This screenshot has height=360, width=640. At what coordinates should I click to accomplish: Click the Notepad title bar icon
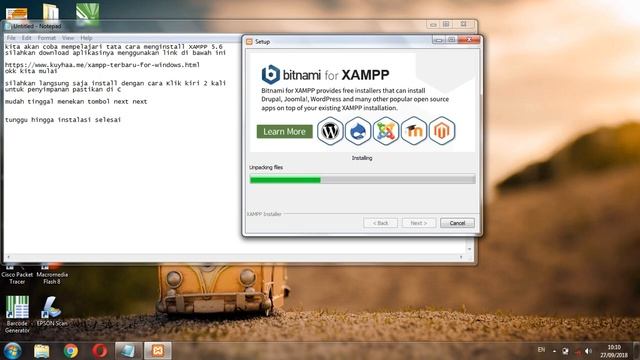pyautogui.click(x=8, y=26)
